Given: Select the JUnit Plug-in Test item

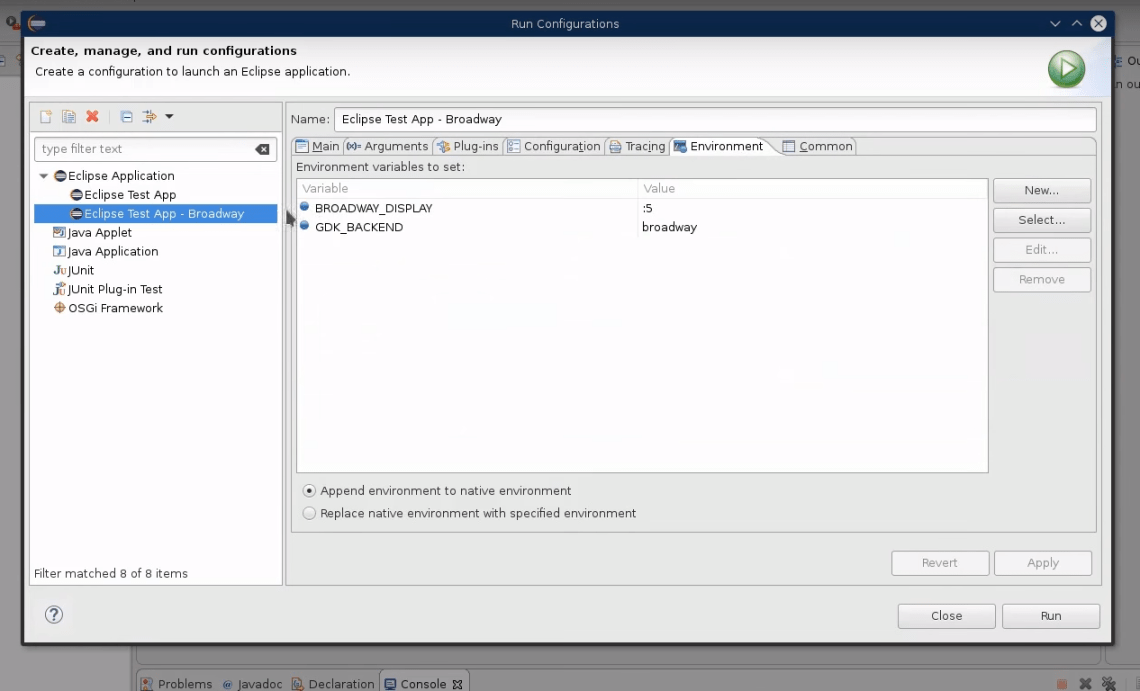Looking at the screenshot, I should click(114, 289).
